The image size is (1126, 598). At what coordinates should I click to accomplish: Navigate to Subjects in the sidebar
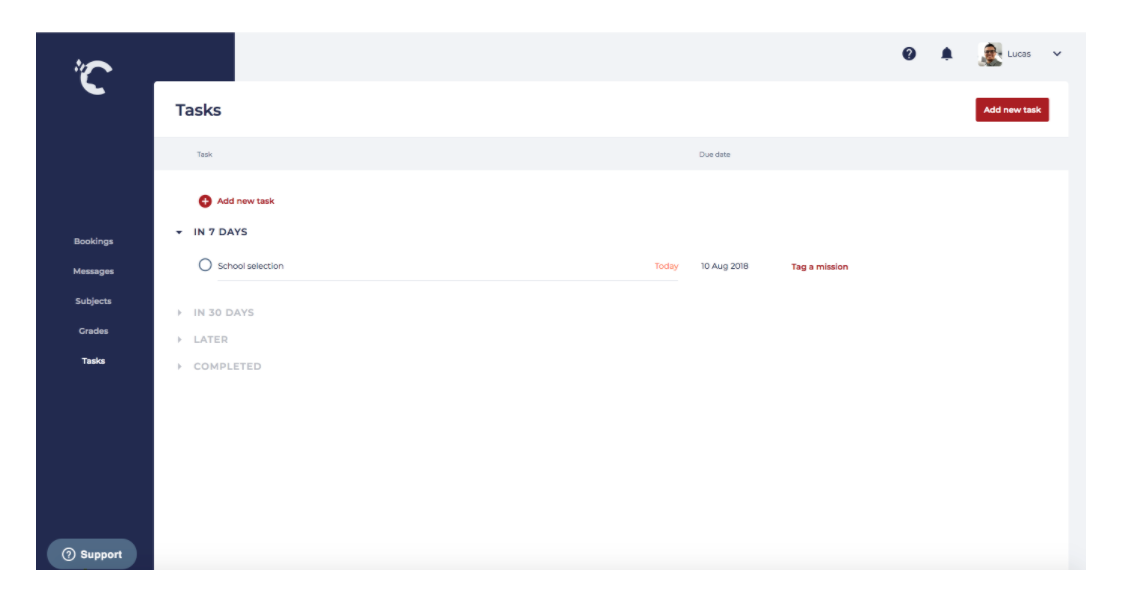coord(93,301)
